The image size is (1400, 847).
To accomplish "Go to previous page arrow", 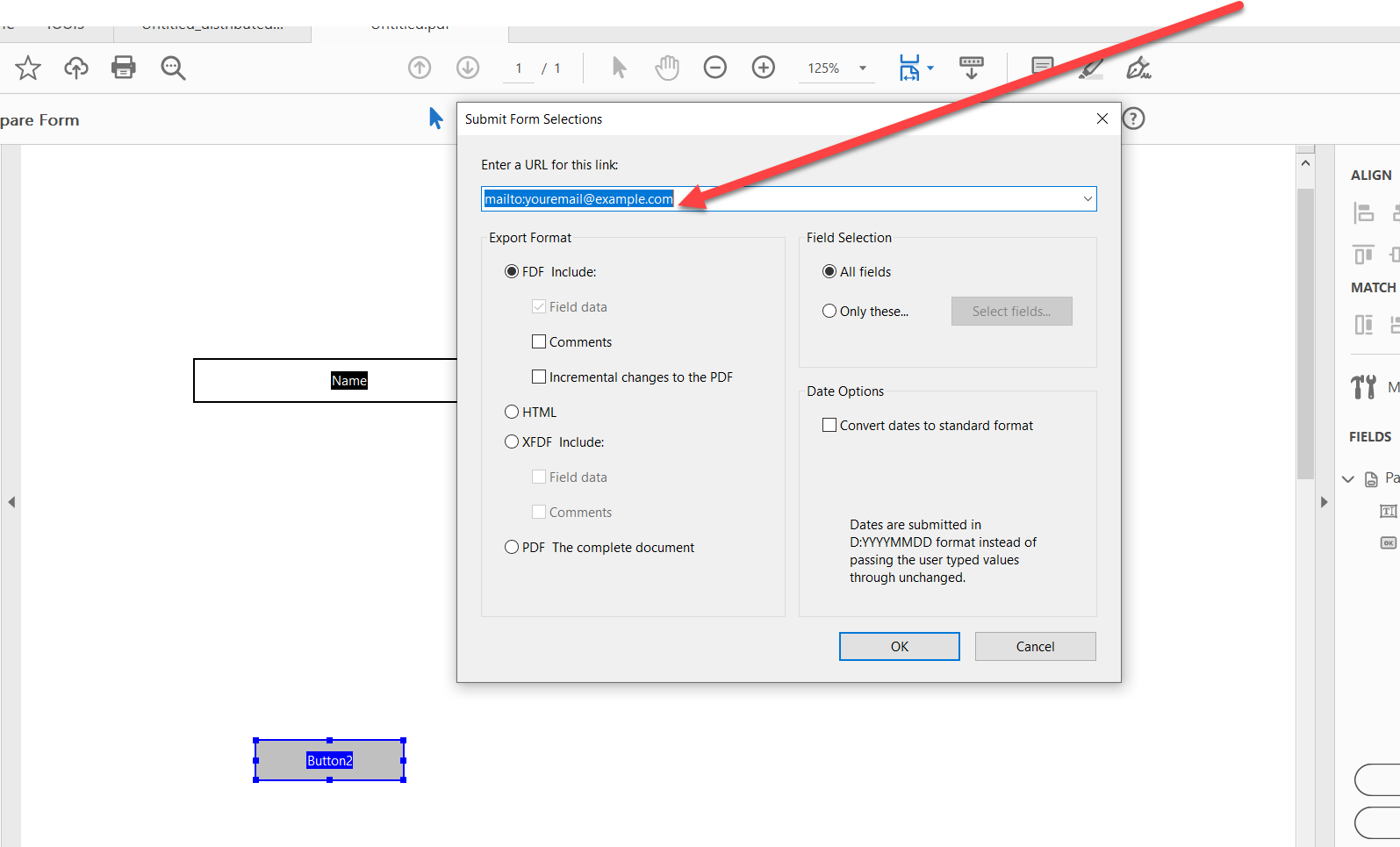I will coord(420,68).
